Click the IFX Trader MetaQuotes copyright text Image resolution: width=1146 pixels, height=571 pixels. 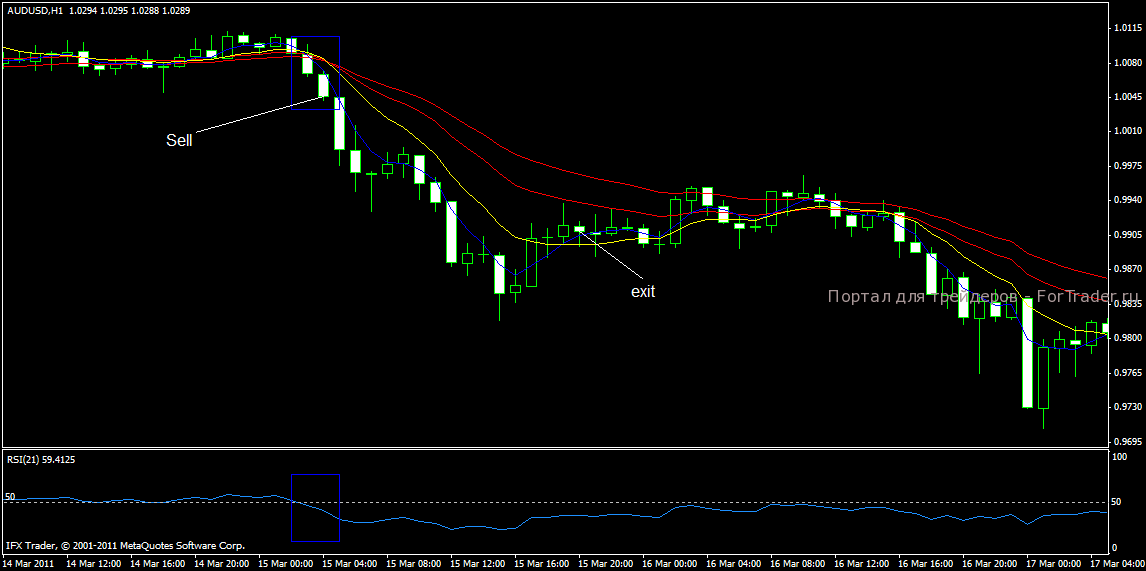125,546
